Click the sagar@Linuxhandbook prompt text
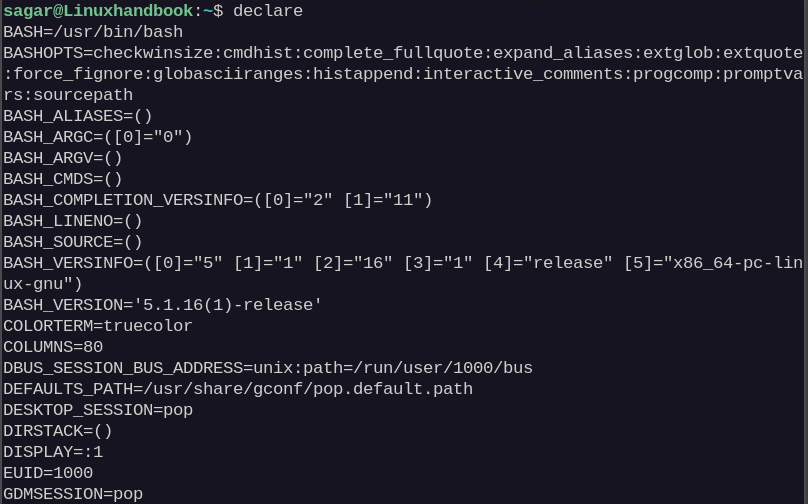808x504 pixels. point(98,11)
